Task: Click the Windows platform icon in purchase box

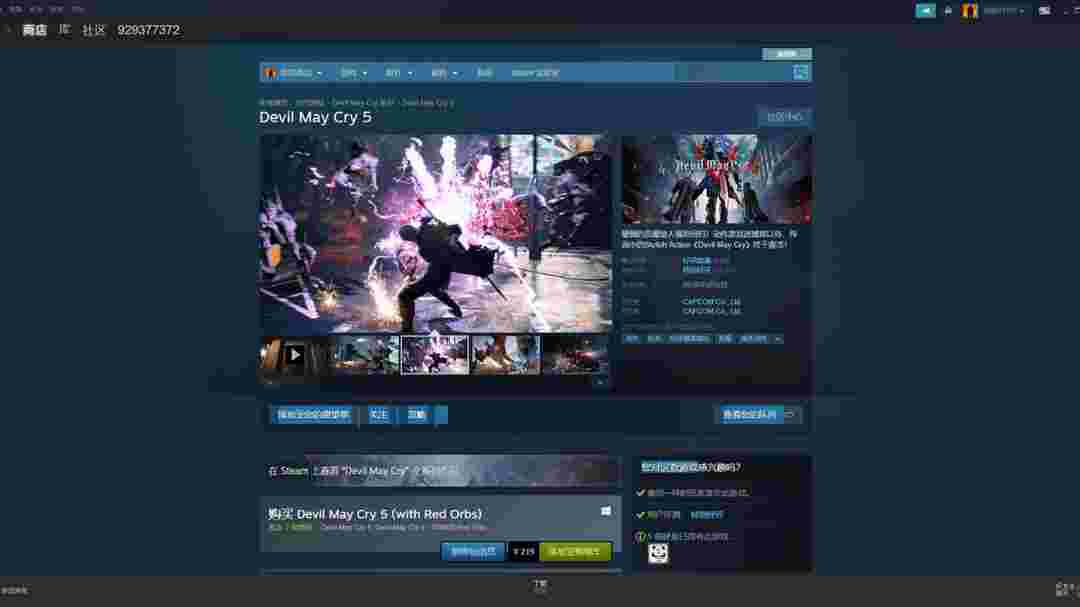Action: pos(605,511)
